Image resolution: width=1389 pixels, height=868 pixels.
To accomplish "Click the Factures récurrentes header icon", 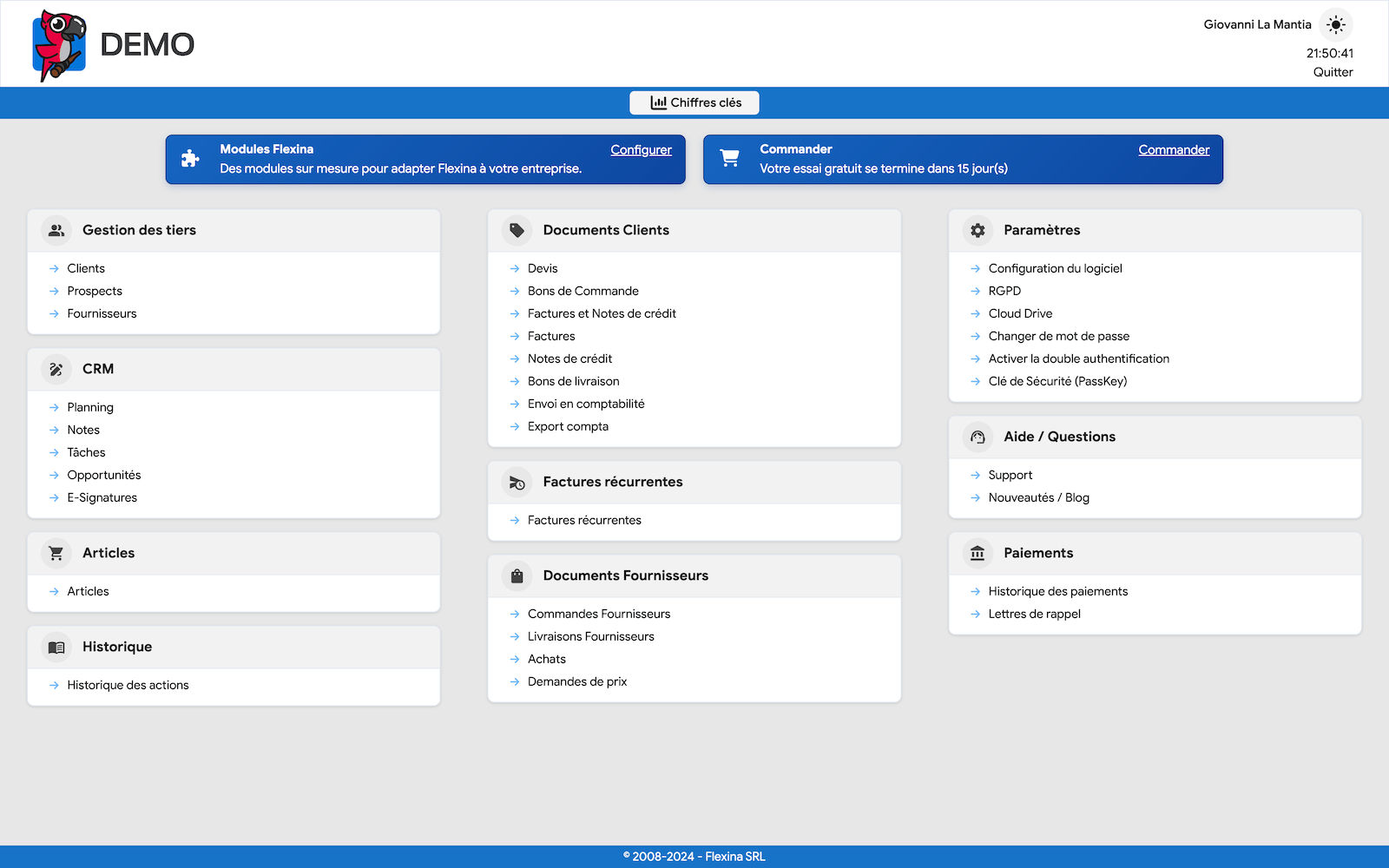I will point(517,482).
